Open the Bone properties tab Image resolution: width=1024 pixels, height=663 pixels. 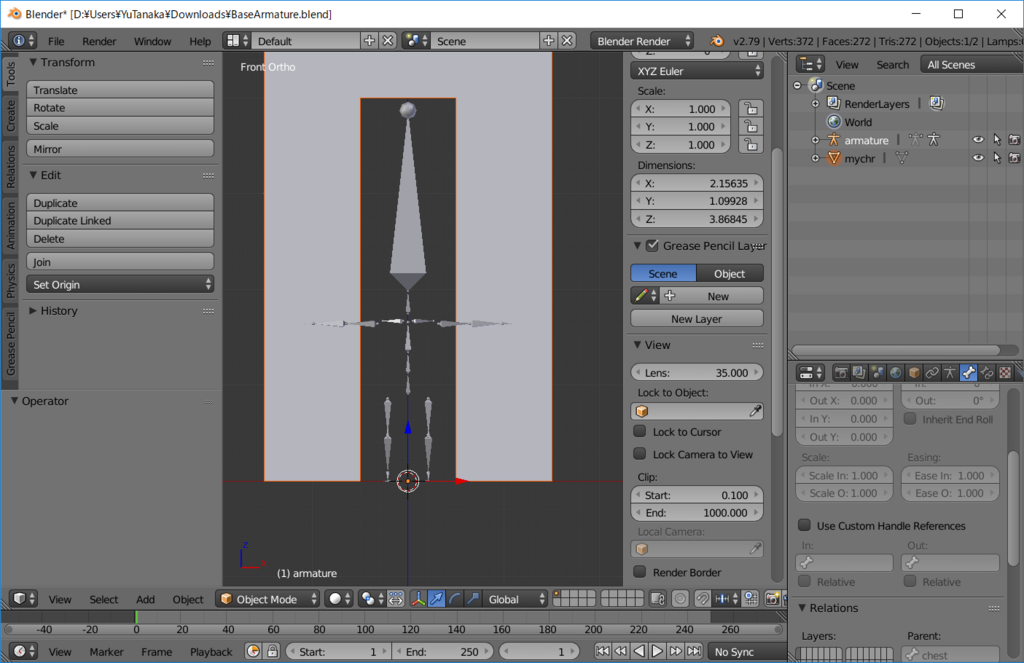tap(968, 373)
